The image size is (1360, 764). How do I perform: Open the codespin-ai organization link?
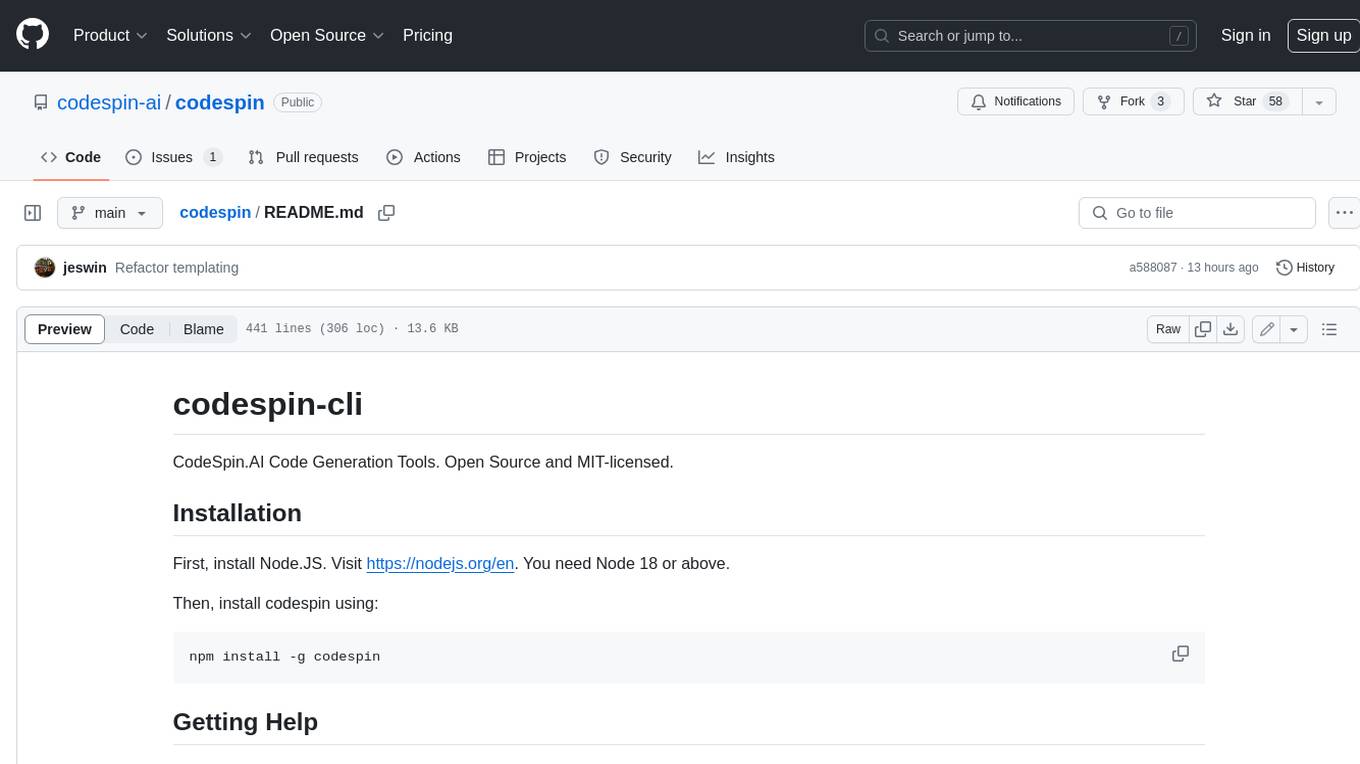tap(109, 102)
